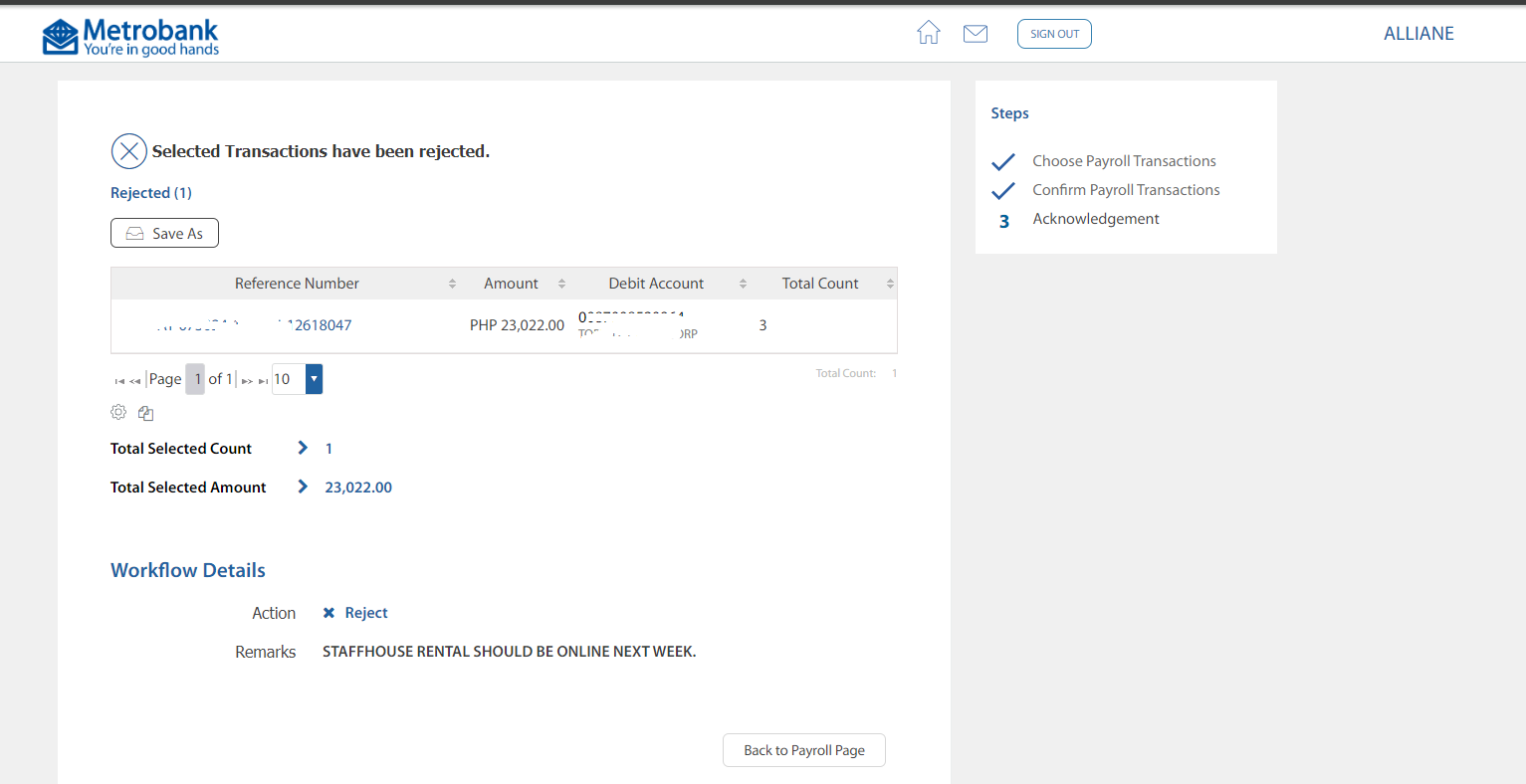This screenshot has width=1526, height=784.
Task: Open the rows-per-page dropdown
Action: pos(314,379)
